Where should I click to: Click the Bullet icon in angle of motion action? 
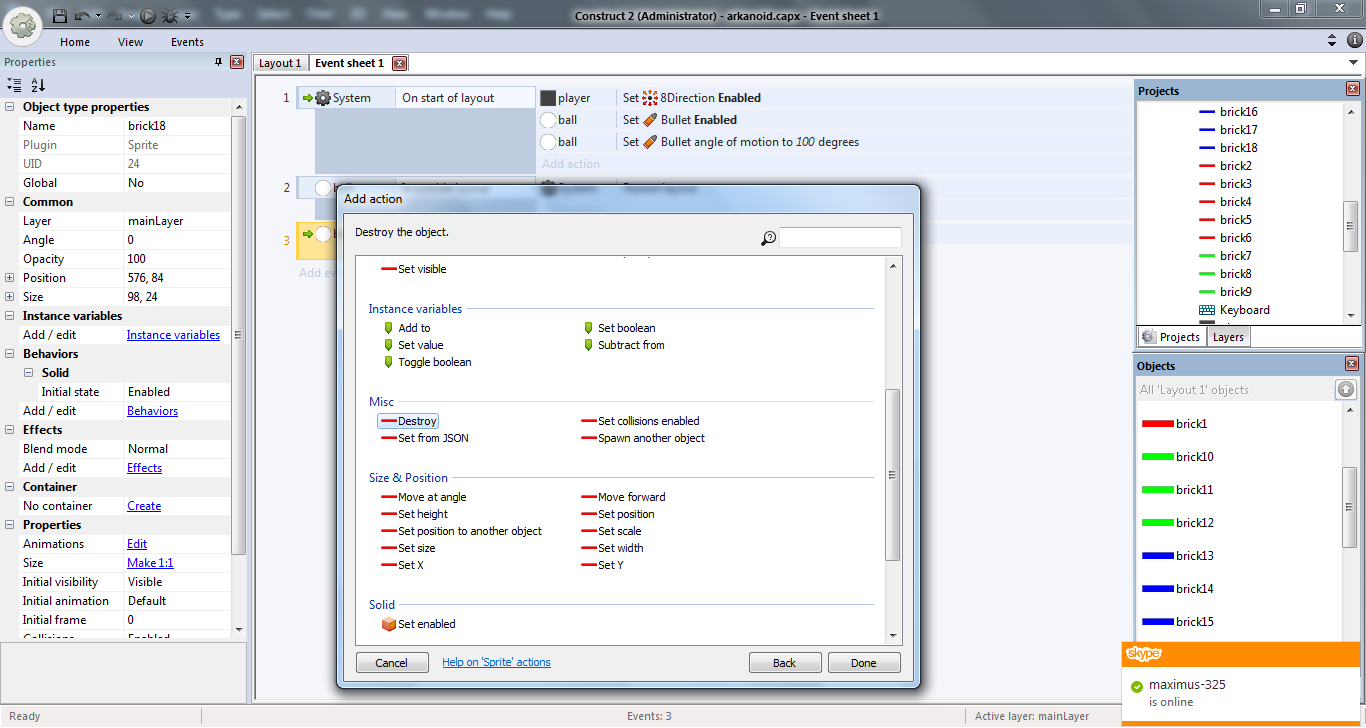click(x=650, y=142)
